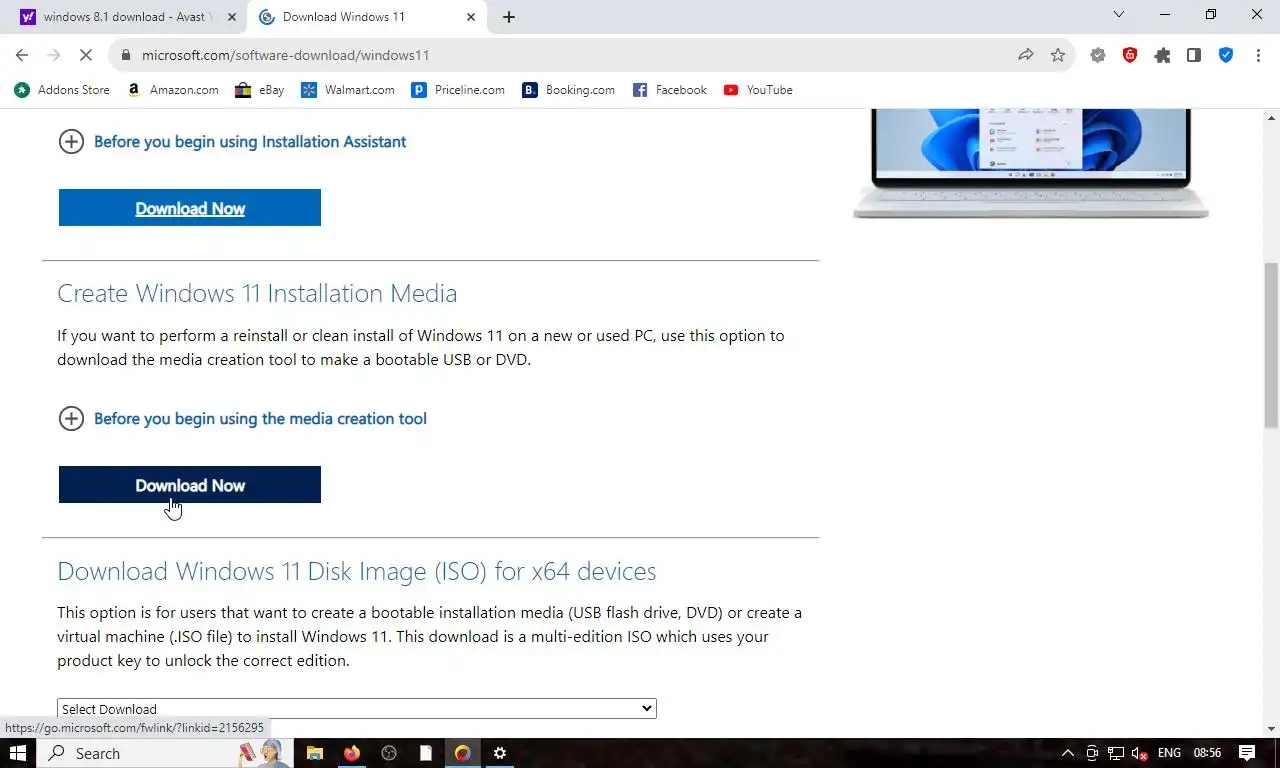Open the Addons Store bookmark
This screenshot has height=768, width=1280.
point(62,90)
